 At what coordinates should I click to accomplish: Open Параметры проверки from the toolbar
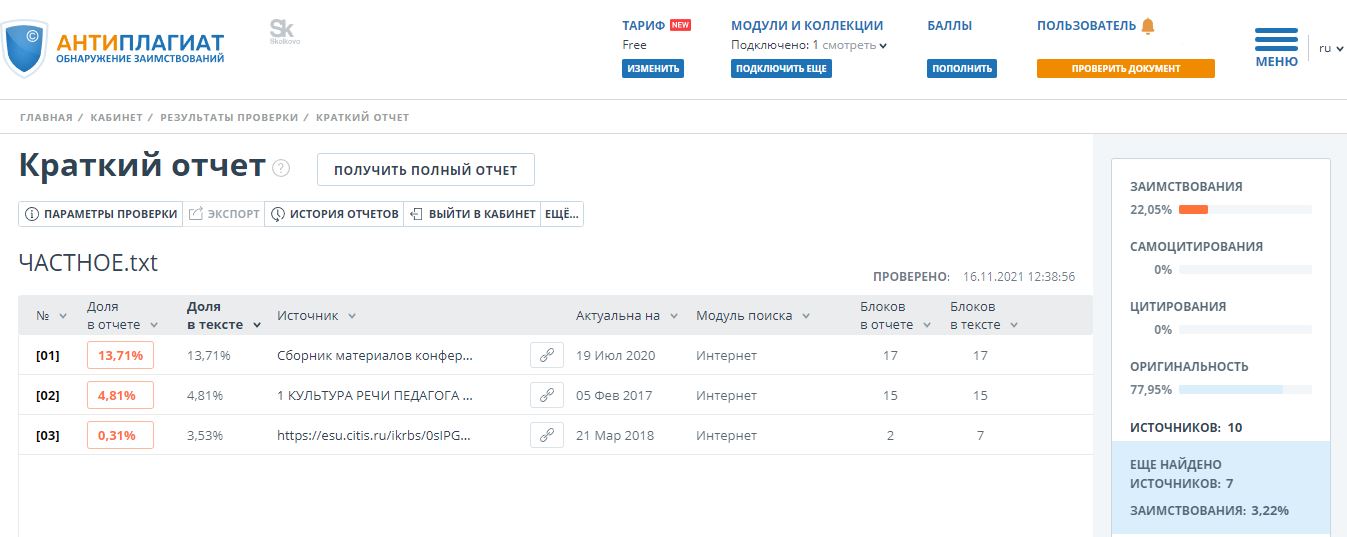coord(101,214)
